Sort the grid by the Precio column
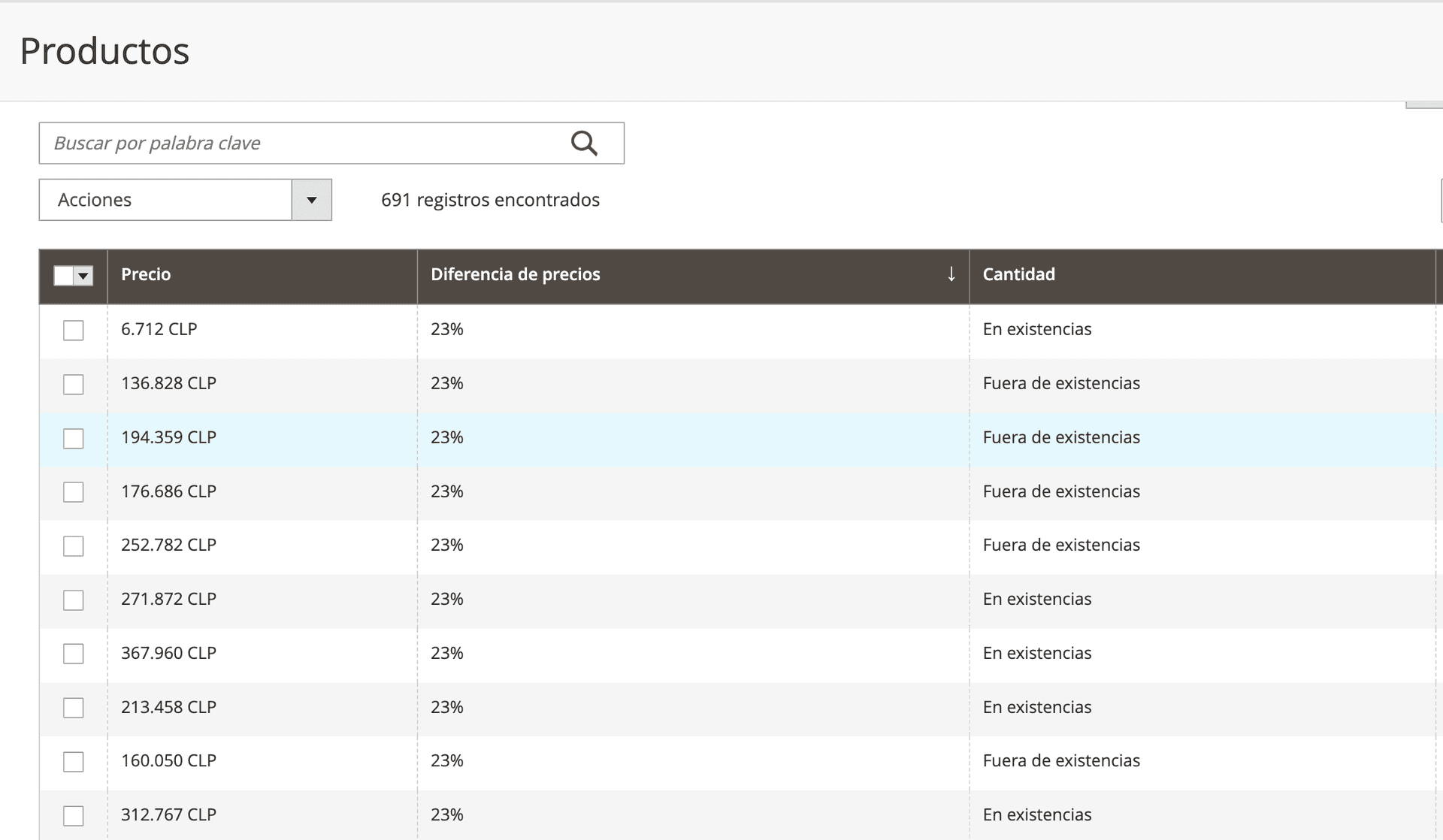 pos(146,275)
